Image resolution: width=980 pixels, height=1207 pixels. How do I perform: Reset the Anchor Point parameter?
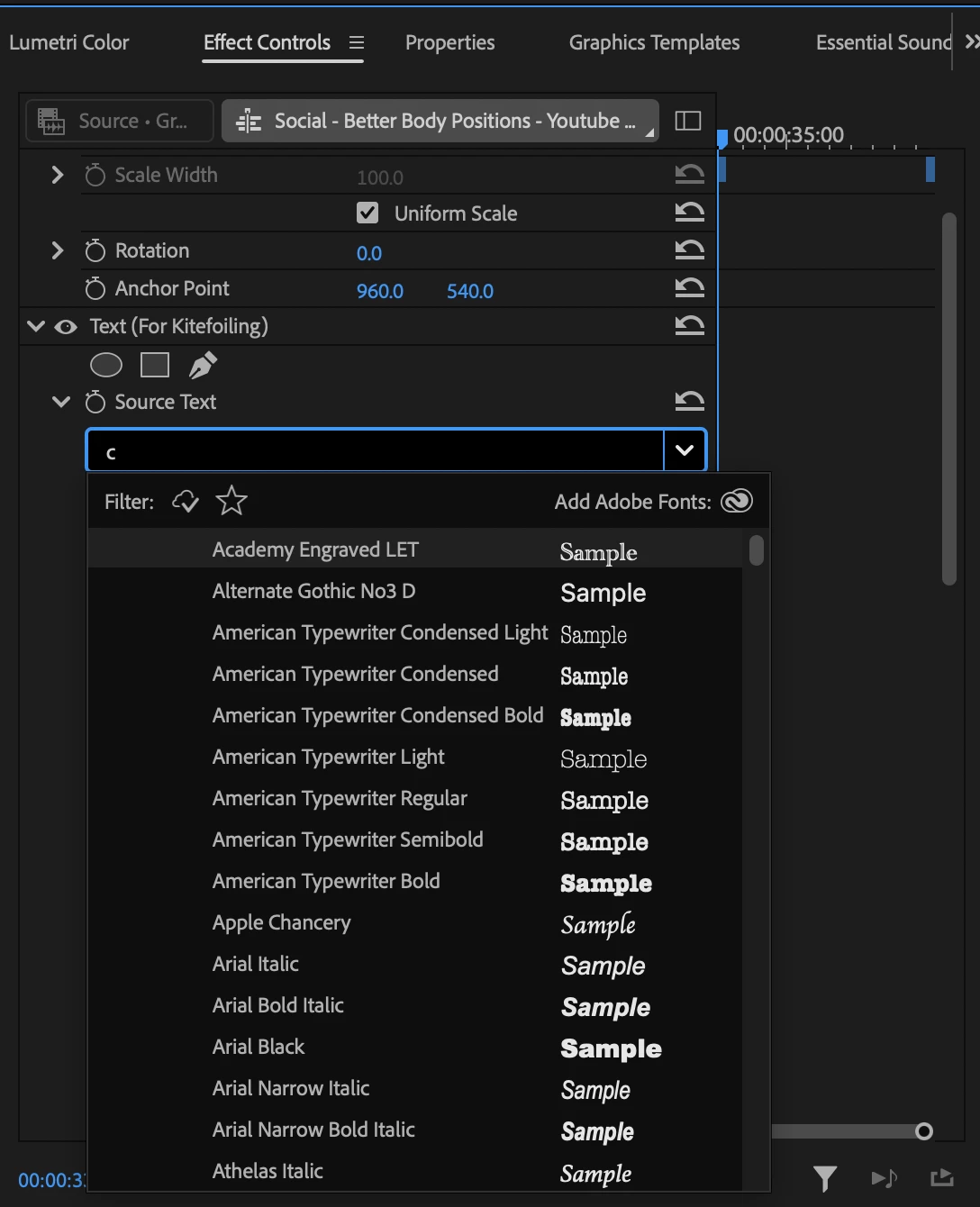click(690, 288)
